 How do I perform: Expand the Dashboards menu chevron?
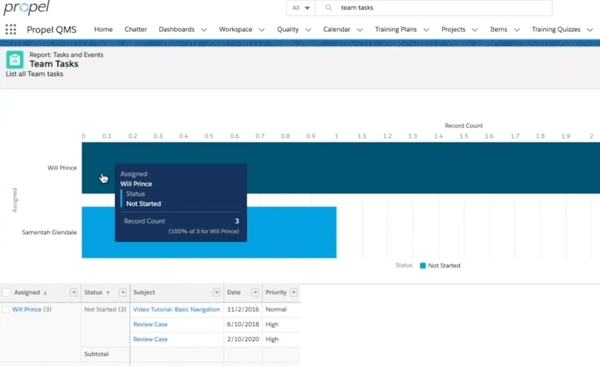coord(204,30)
